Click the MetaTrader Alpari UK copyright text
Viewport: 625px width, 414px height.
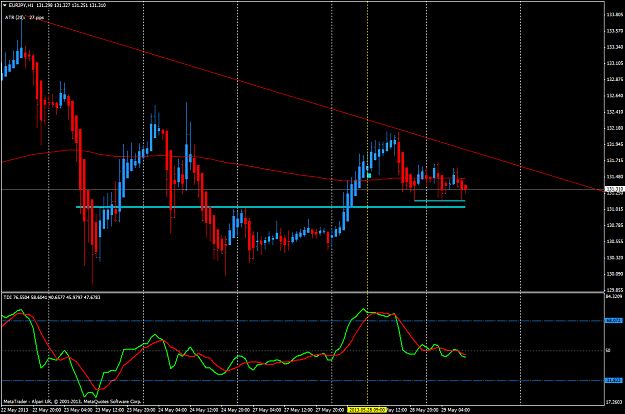[x=72, y=401]
